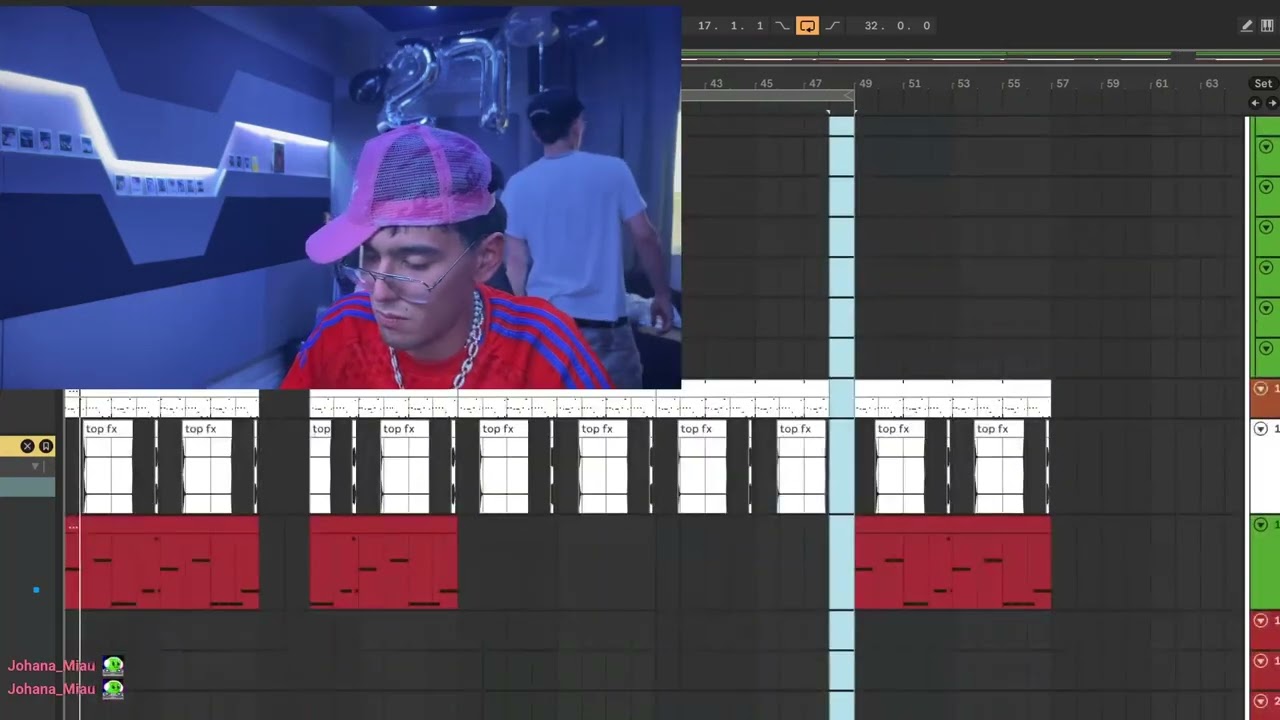Click the Punch-In switch icon

(x=782, y=26)
